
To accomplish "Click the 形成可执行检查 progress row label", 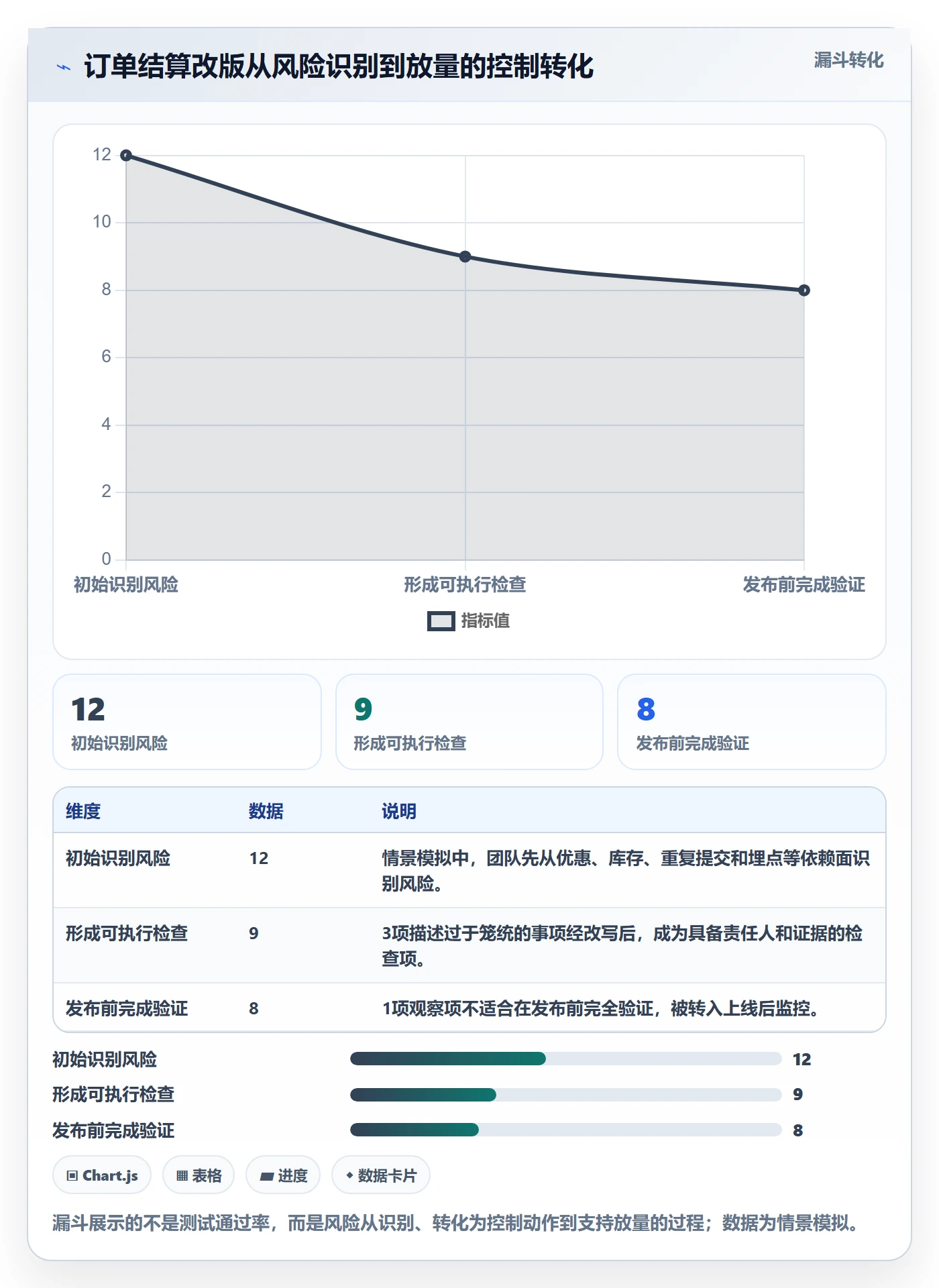I will 114,1095.
